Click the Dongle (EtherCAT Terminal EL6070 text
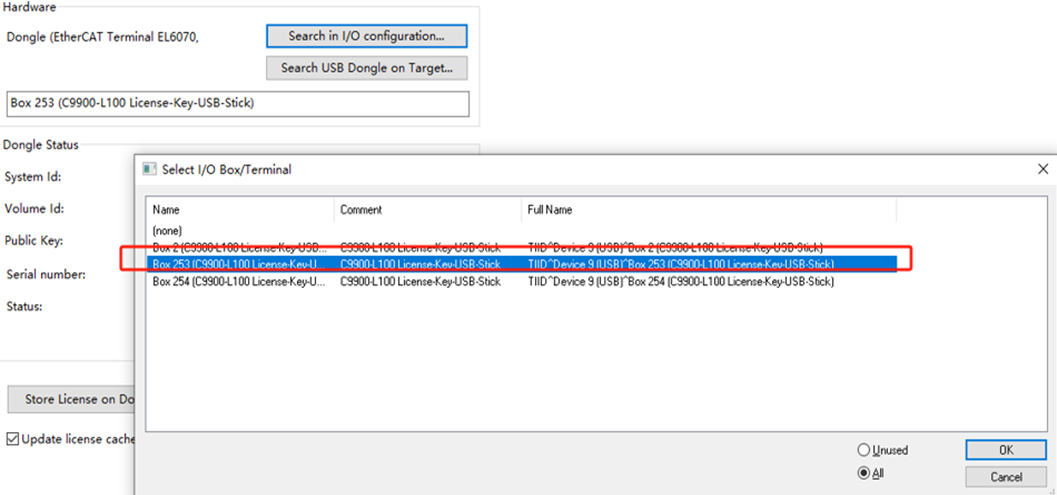 tap(102, 37)
